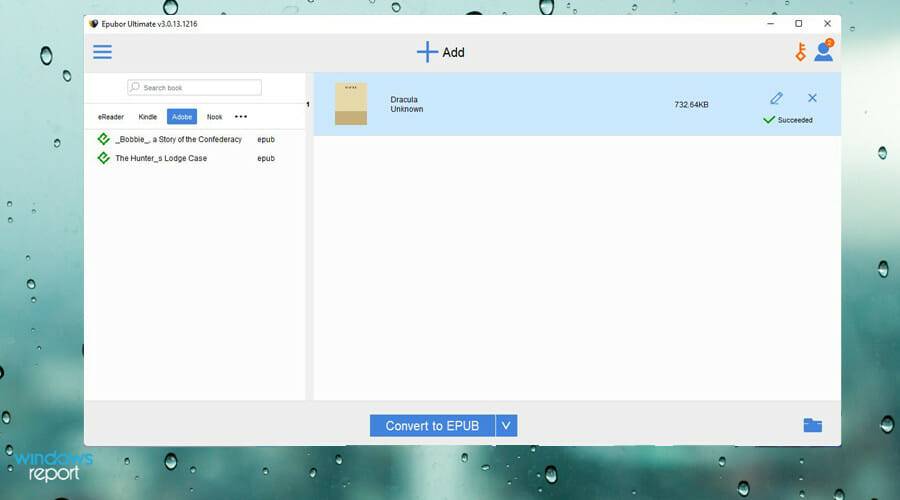Screen dimensions: 900x500
Task: Expand the output format dropdown arrow
Action: click(506, 426)
